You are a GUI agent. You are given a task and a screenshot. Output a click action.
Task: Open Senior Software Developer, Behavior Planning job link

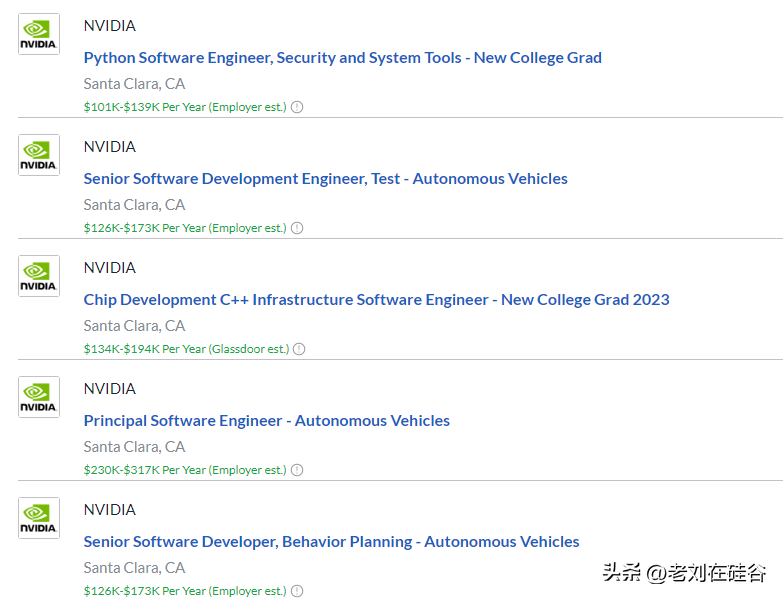331,542
